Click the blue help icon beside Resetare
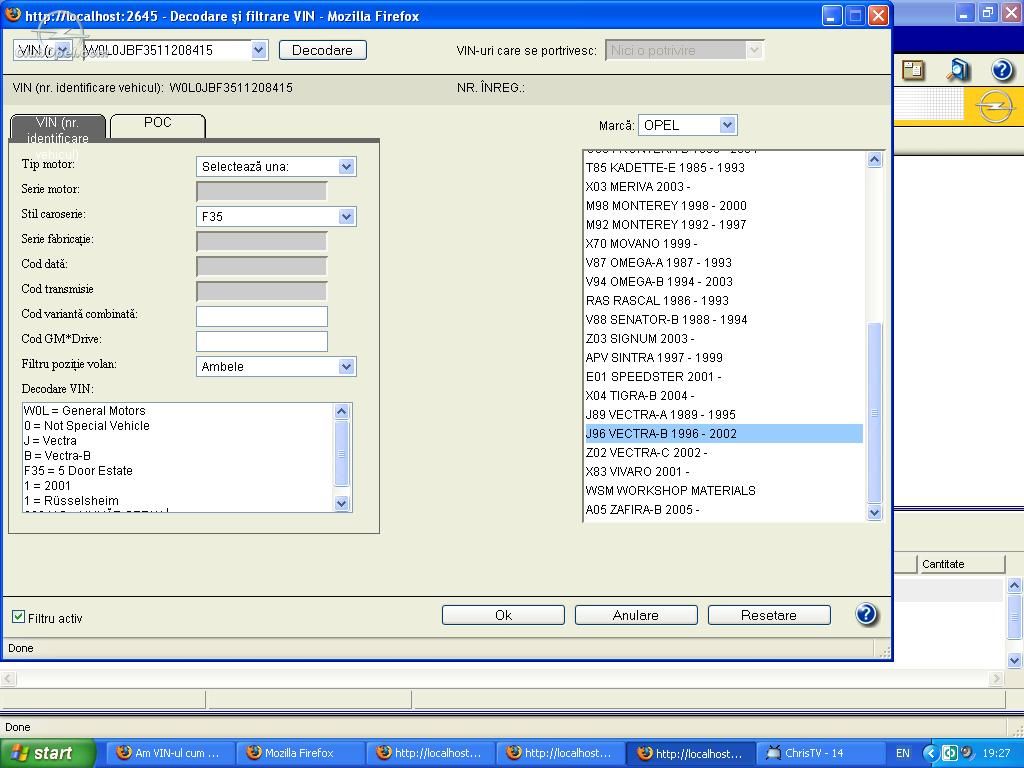The height and width of the screenshot is (768, 1024). [x=866, y=615]
